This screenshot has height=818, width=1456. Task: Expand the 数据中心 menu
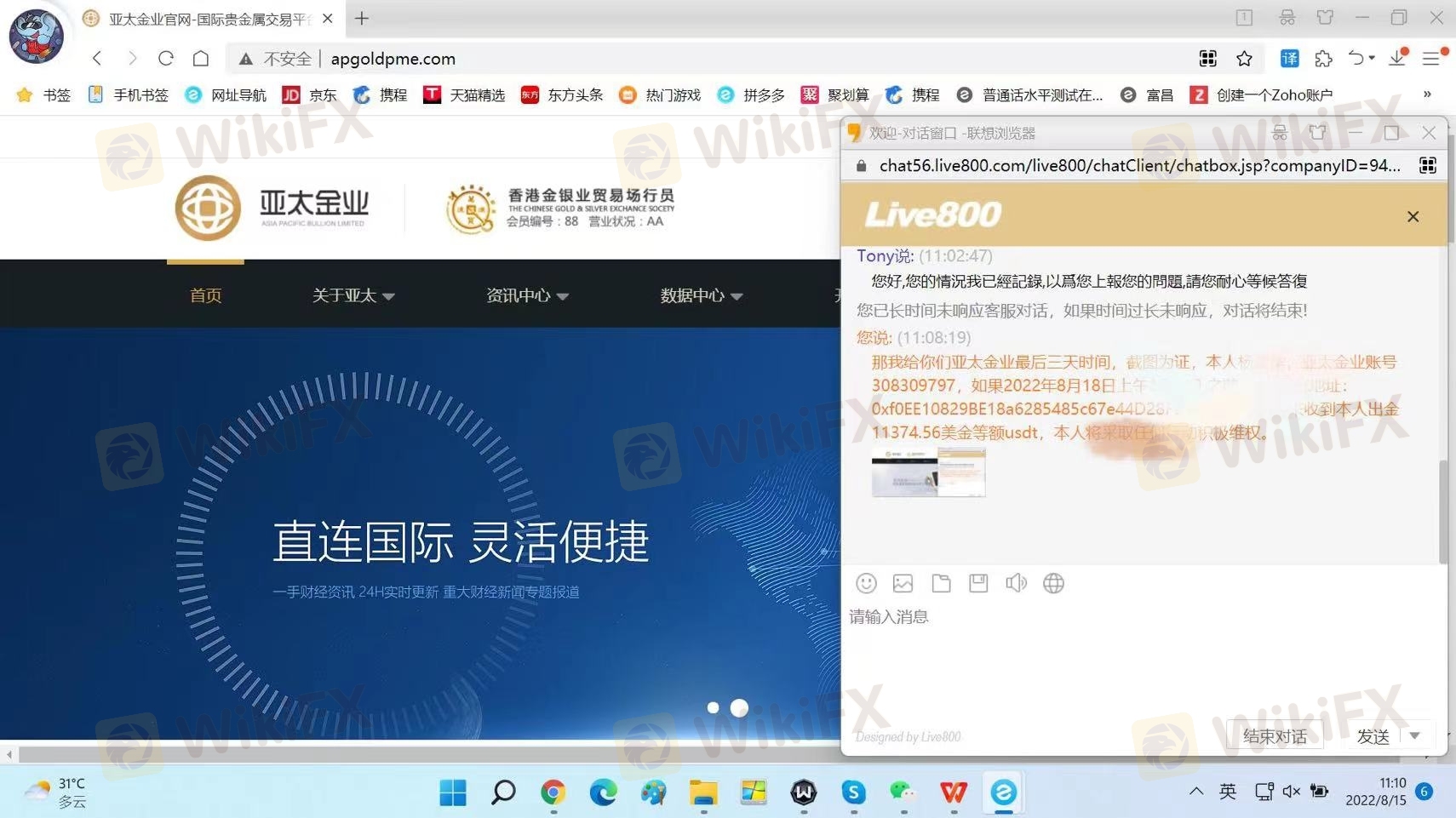[702, 295]
